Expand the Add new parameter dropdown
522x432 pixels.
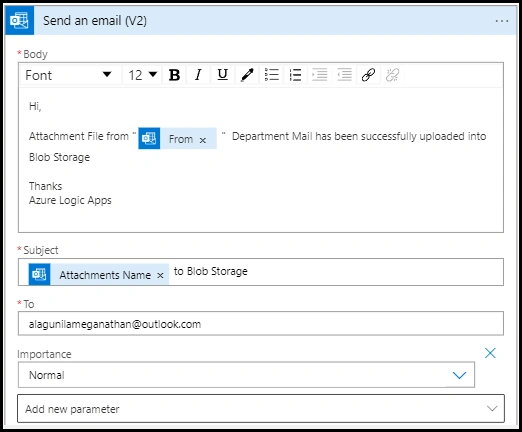261,409
